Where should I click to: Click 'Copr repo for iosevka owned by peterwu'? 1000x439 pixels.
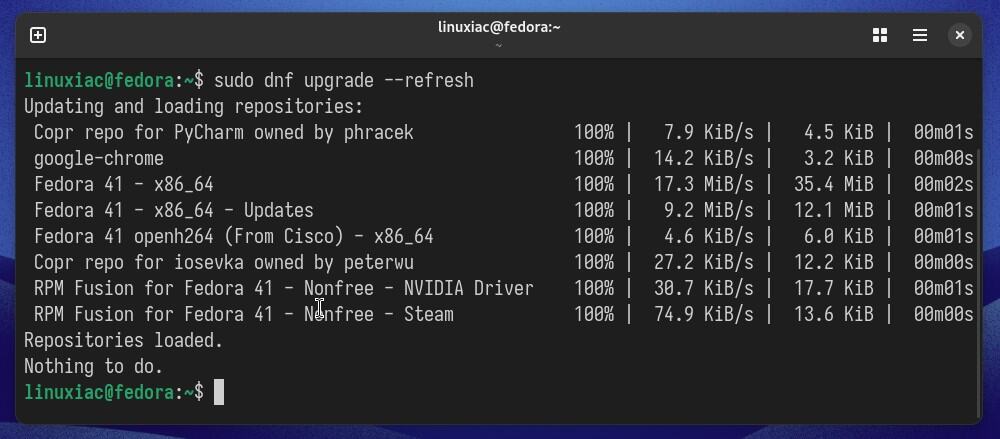[x=224, y=262]
